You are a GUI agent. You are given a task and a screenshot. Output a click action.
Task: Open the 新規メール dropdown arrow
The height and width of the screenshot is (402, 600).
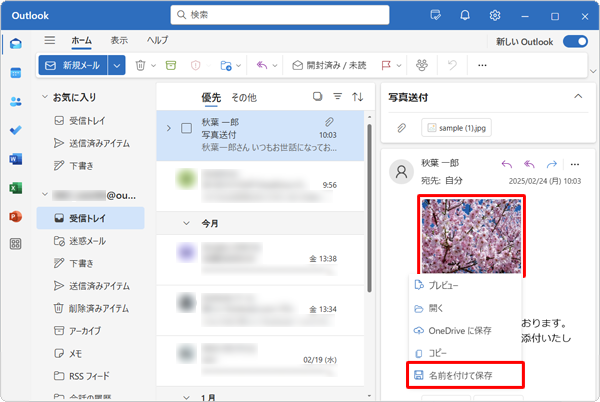pyautogui.click(x=117, y=65)
